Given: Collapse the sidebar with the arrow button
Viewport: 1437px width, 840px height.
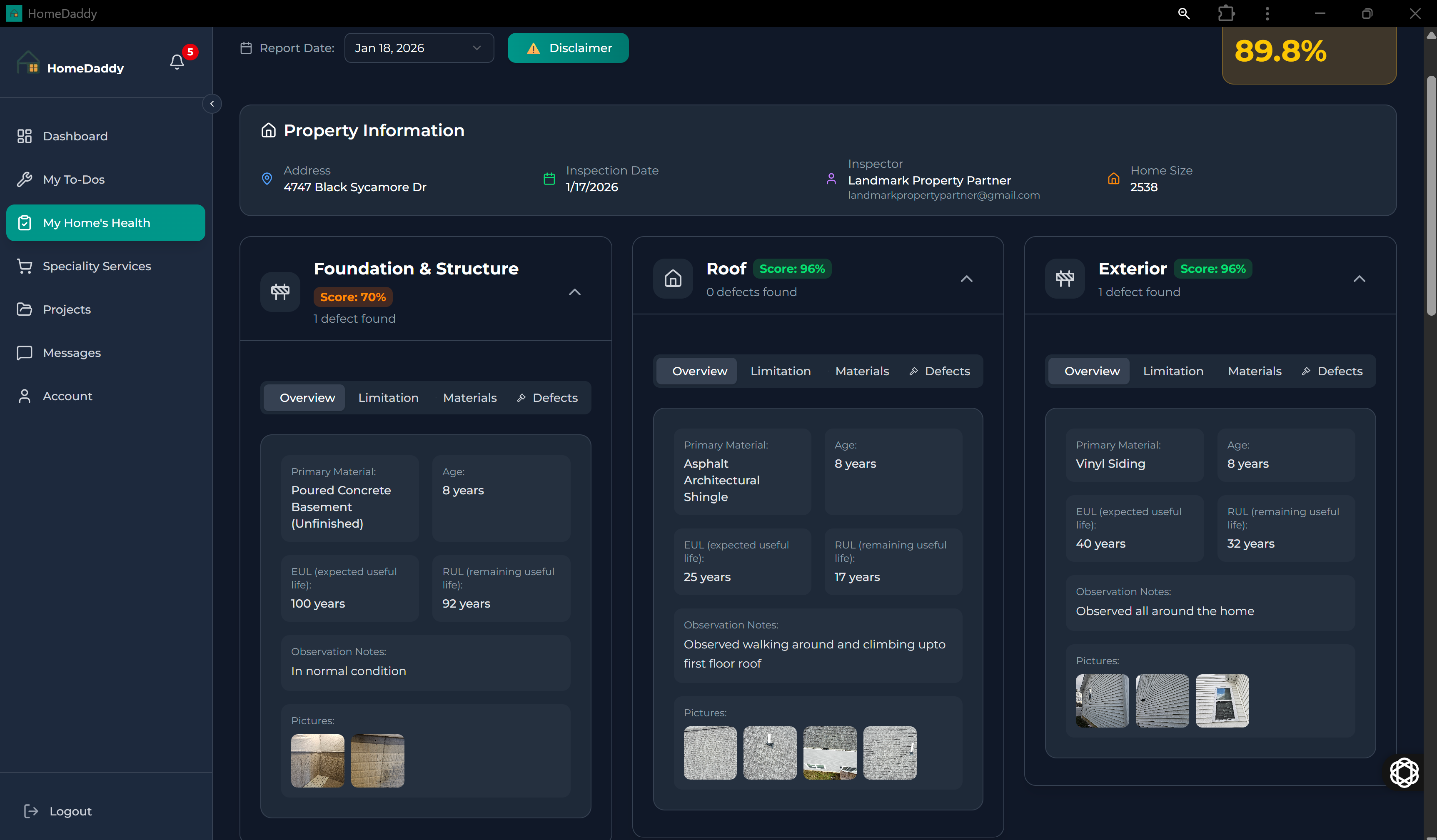Looking at the screenshot, I should [x=212, y=104].
